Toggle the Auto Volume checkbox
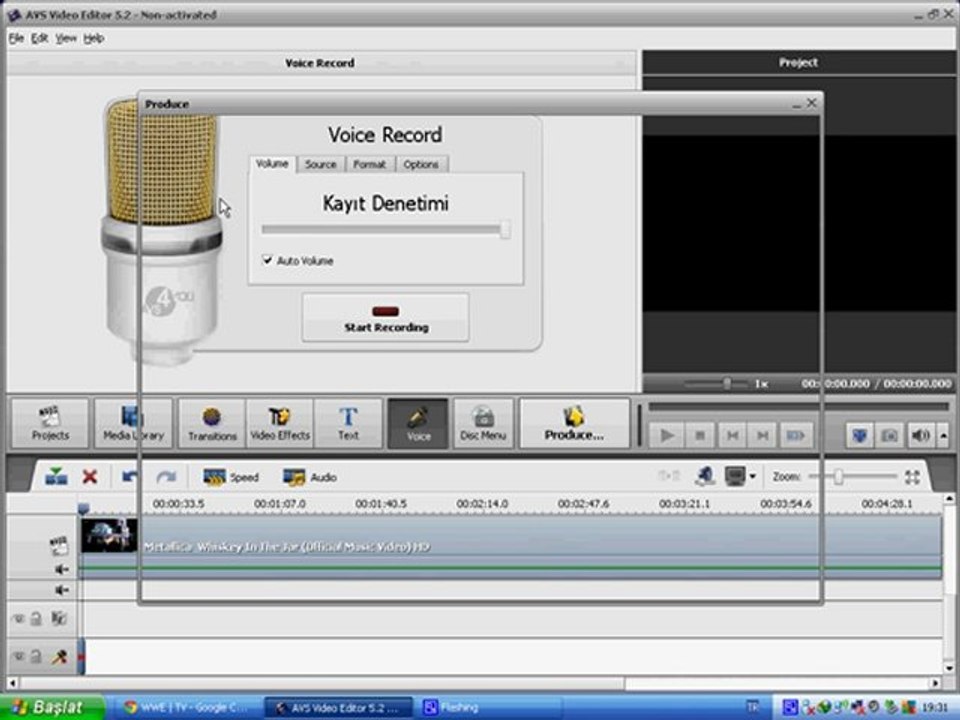The image size is (960, 720). click(x=268, y=260)
